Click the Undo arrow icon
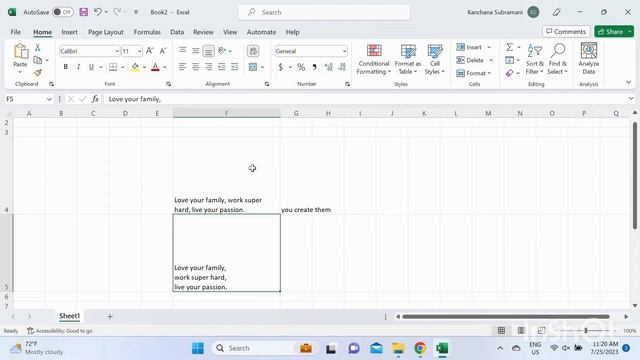 [x=98, y=12]
